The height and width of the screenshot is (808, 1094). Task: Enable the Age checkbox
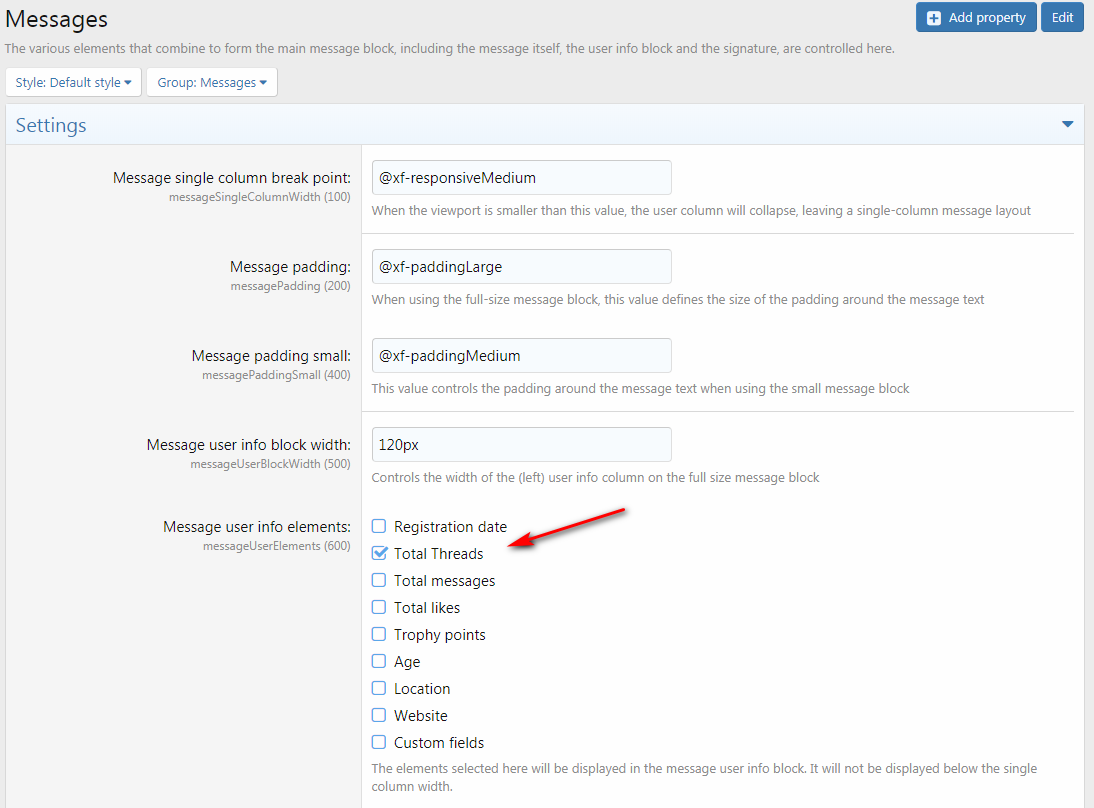pos(379,661)
